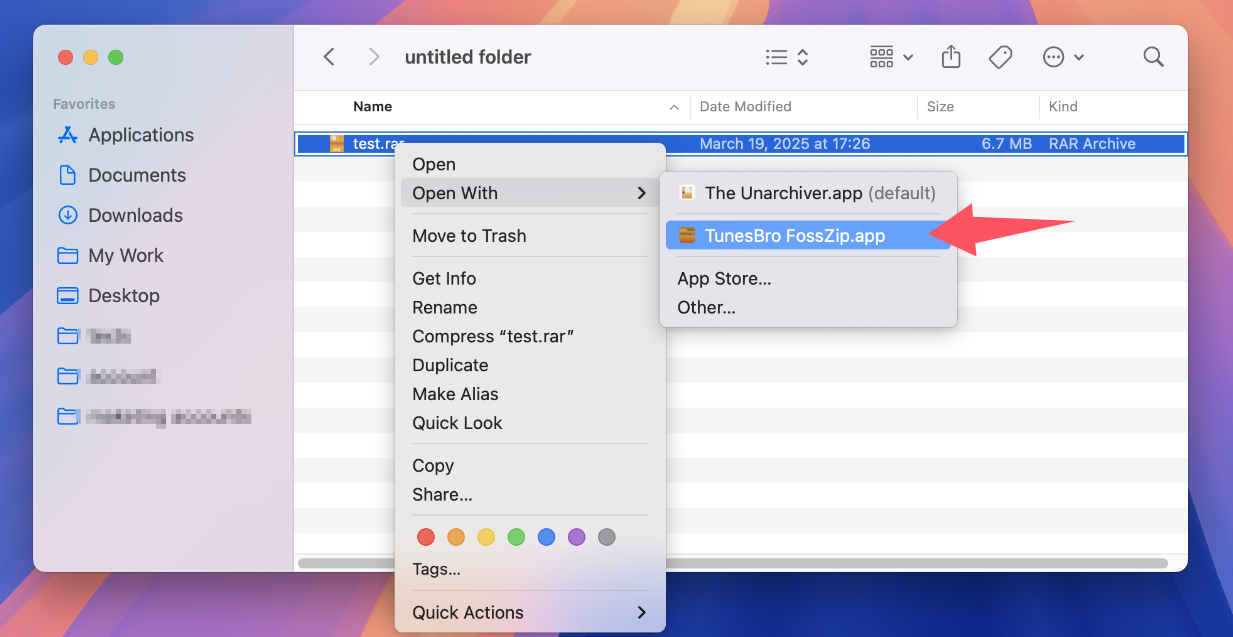Open the ellipsis action menu
Screen dimensions: 1233x637
point(1063,57)
